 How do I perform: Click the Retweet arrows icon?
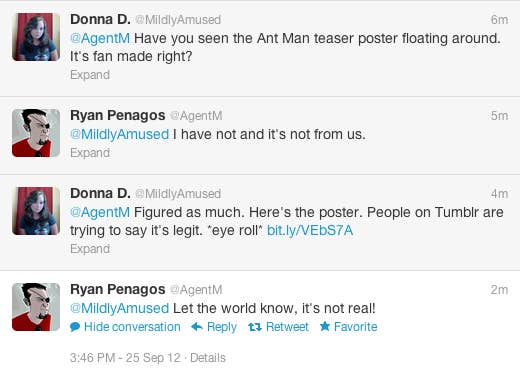coord(254,327)
